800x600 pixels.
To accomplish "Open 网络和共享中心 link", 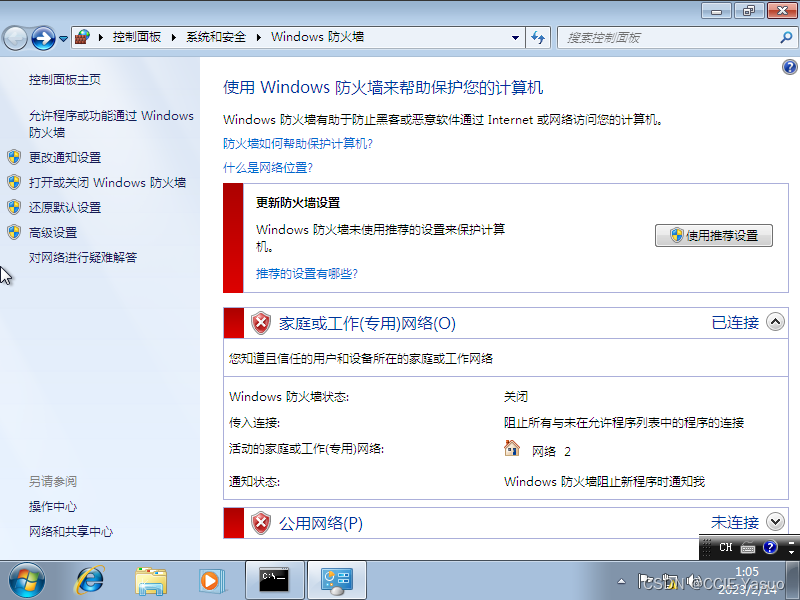I will 71,532.
